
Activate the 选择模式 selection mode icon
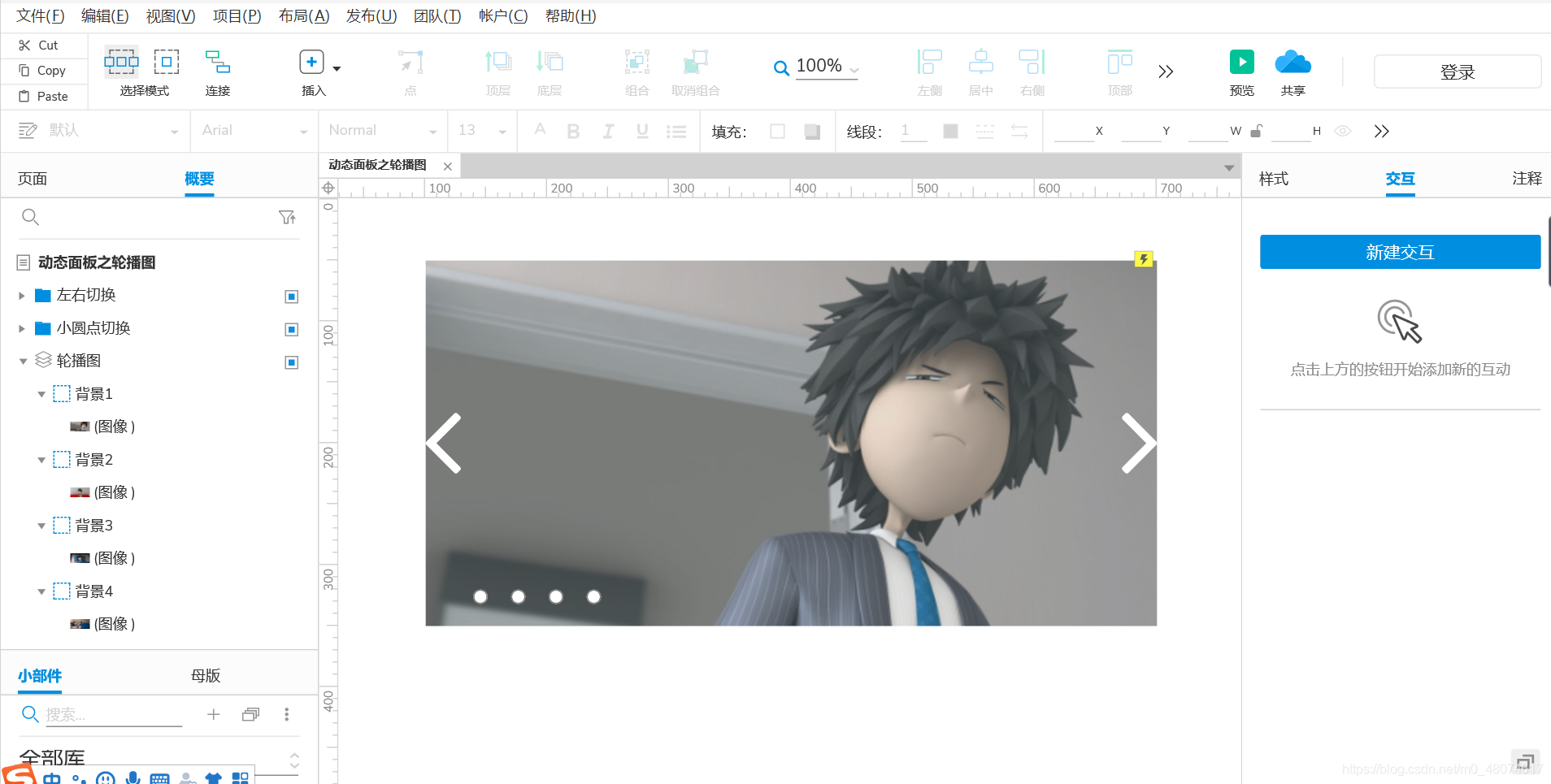click(121, 62)
